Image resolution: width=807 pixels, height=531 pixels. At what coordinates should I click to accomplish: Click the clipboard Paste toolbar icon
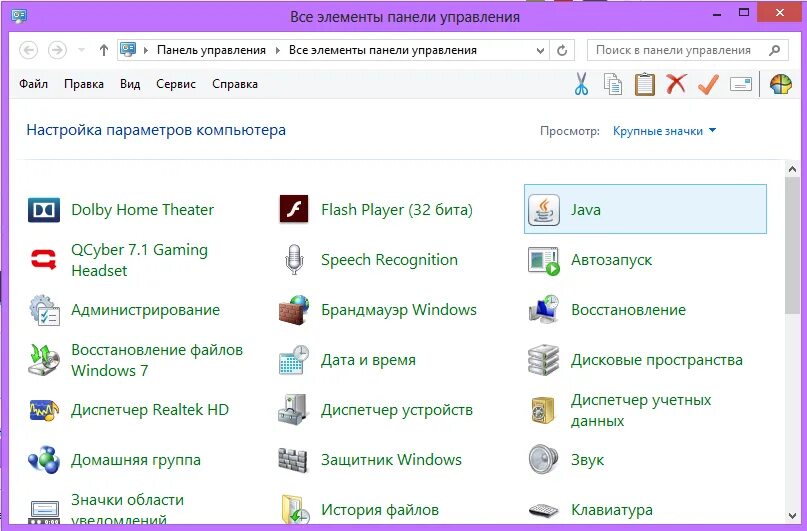(x=644, y=84)
